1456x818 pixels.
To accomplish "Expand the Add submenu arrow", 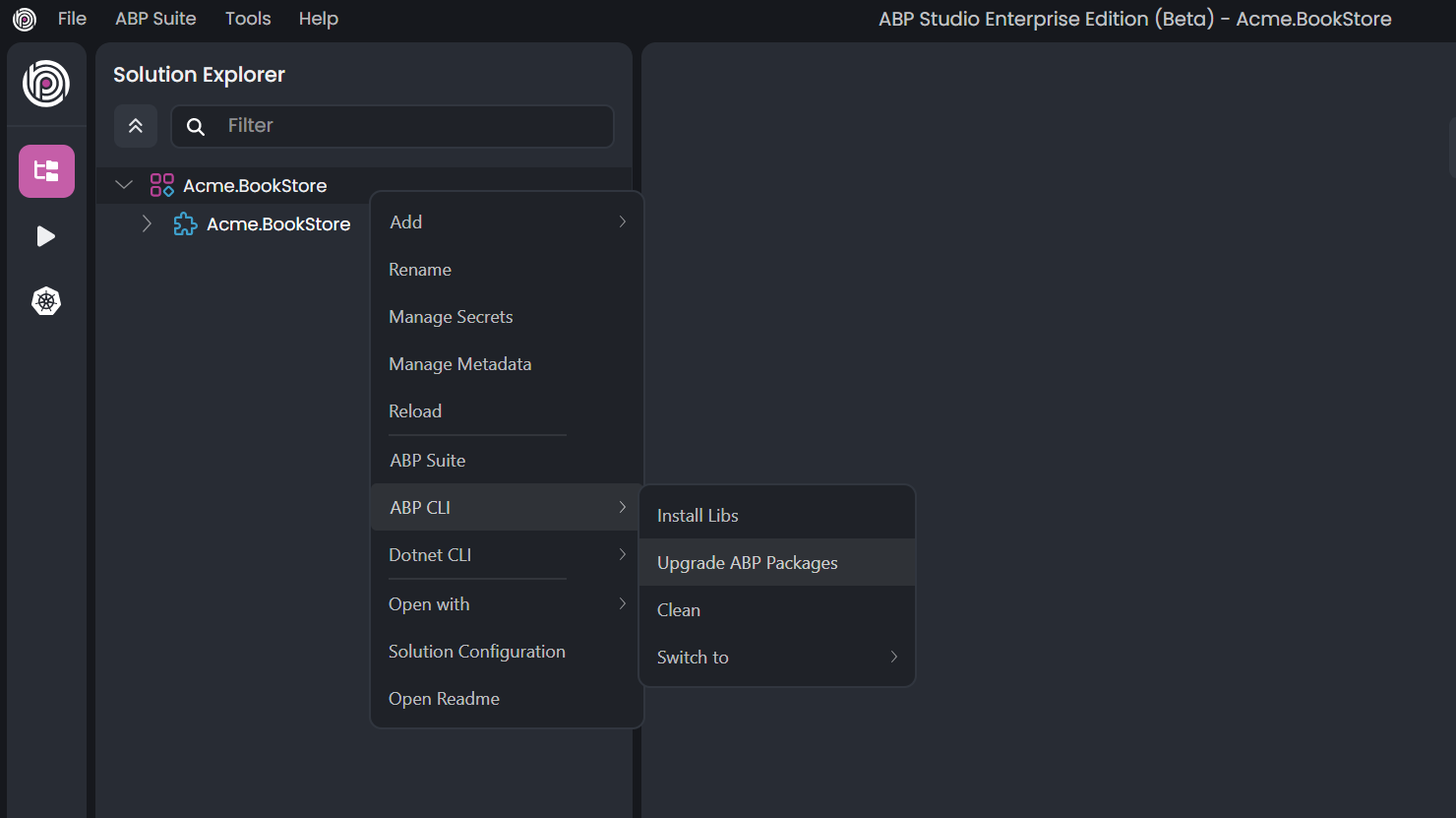I will pos(623,221).
